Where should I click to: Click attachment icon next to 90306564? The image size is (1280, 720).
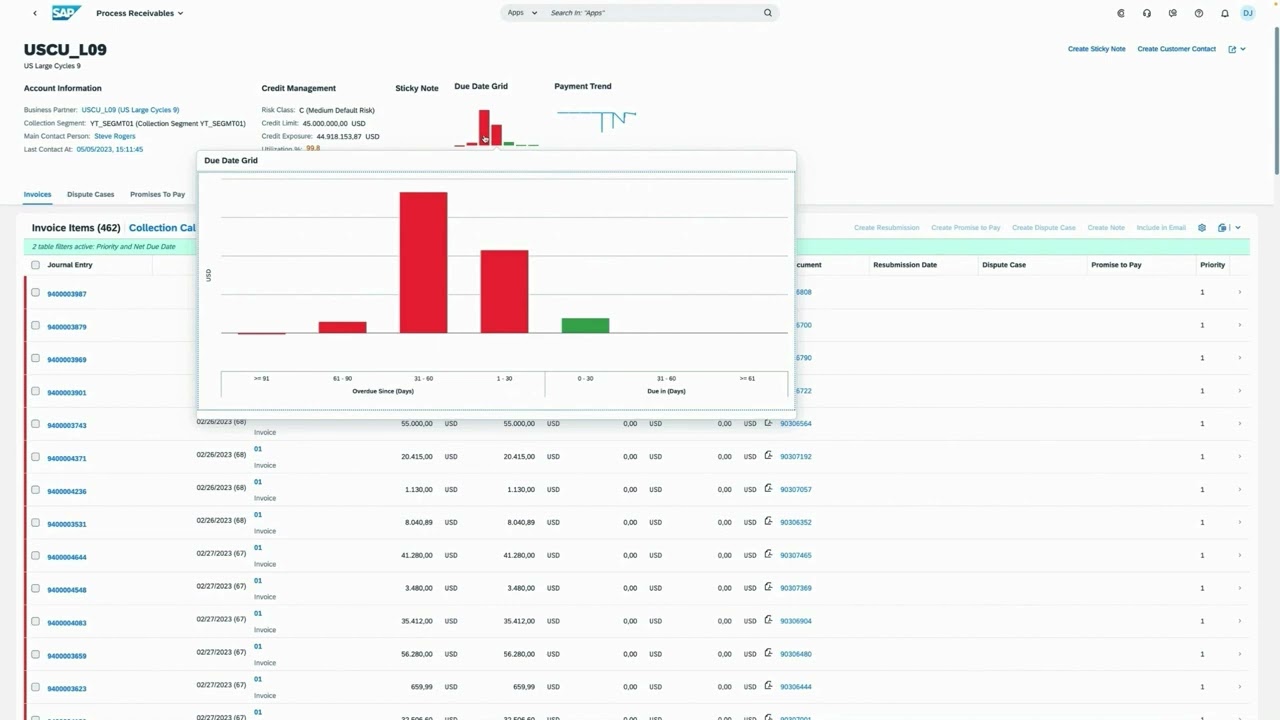click(x=768, y=423)
